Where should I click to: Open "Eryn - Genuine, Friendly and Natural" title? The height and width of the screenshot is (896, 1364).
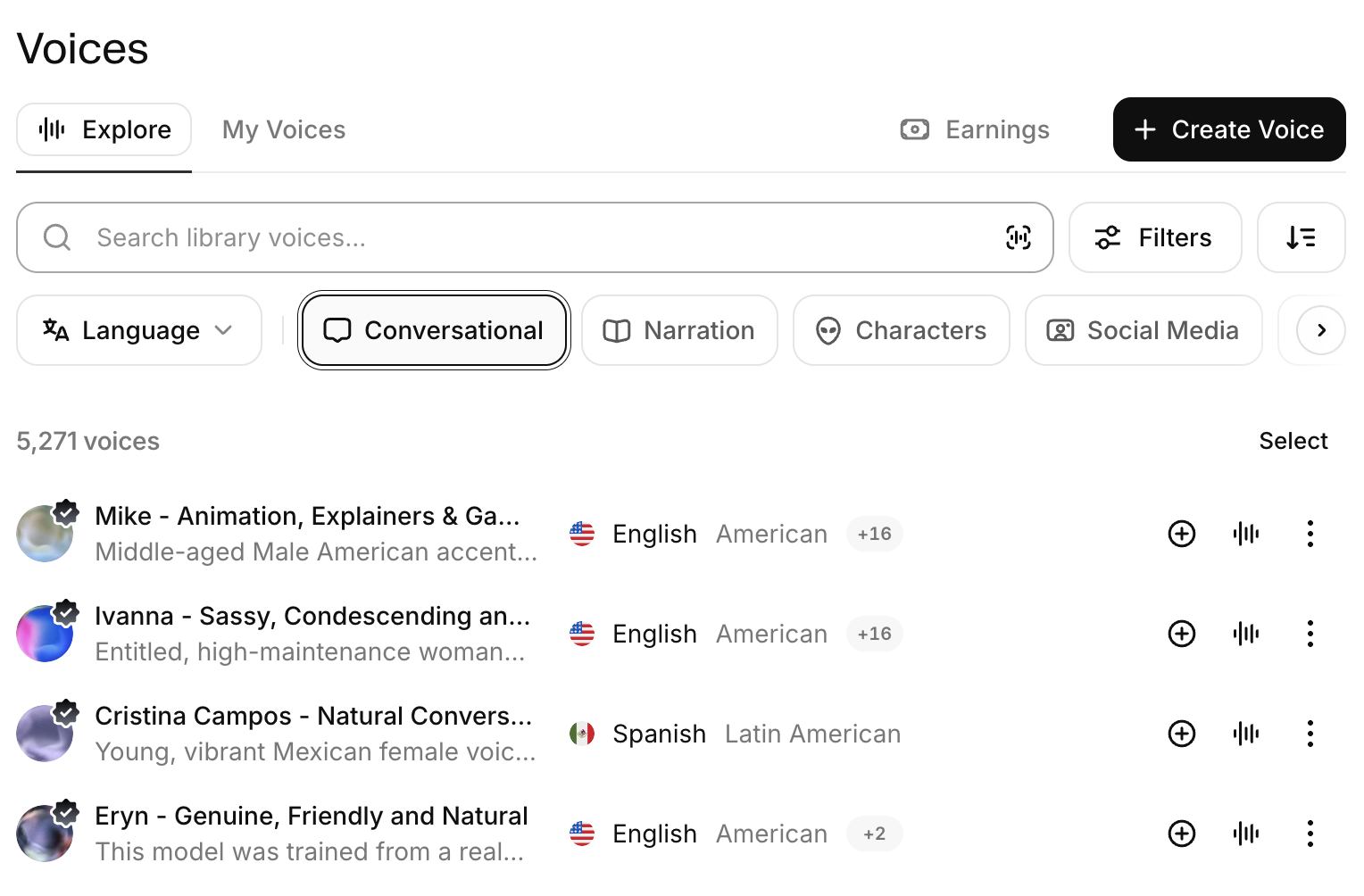[312, 816]
